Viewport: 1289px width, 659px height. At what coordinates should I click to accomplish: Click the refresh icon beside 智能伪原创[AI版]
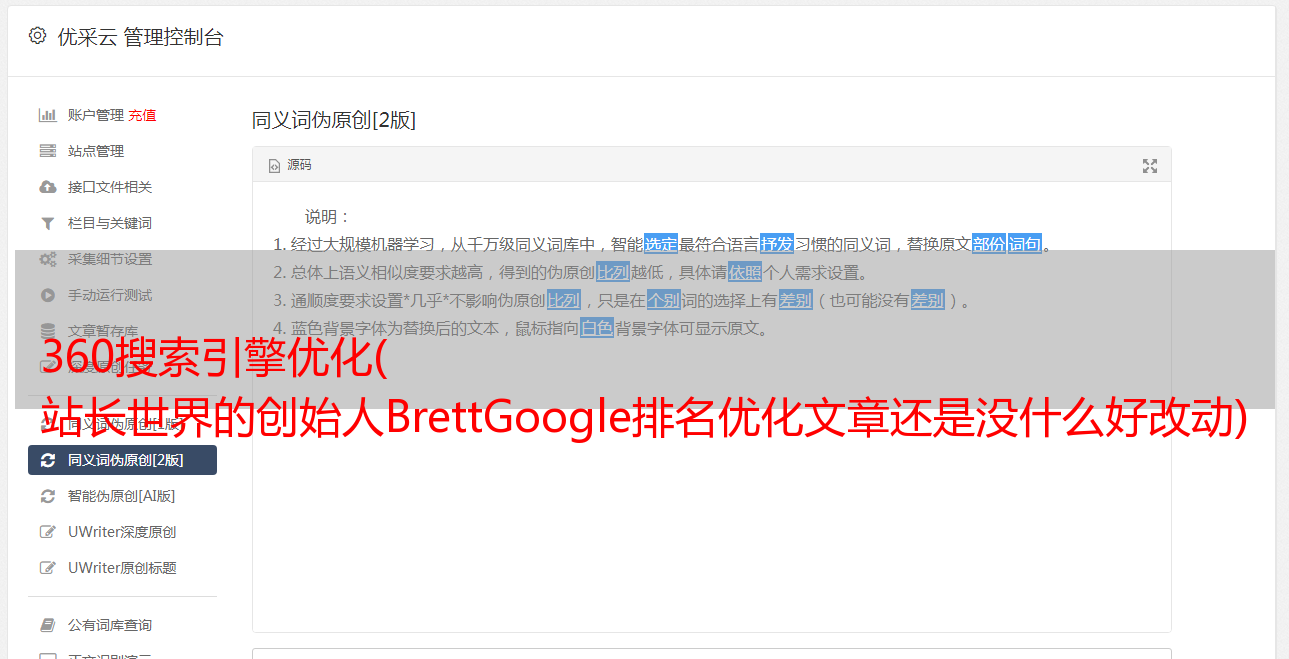pyautogui.click(x=47, y=496)
